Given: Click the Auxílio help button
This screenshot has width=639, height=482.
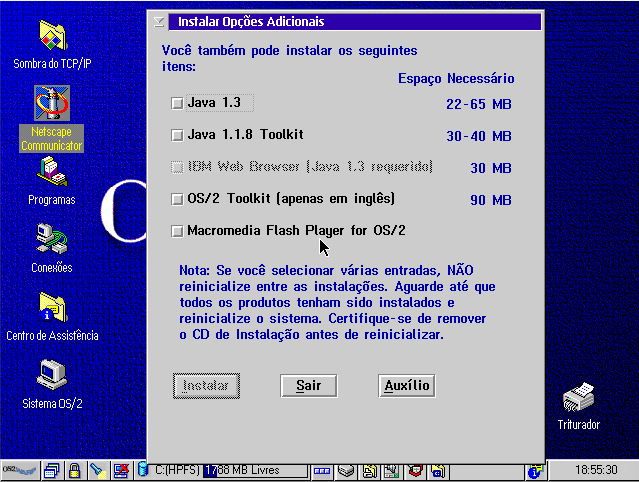Looking at the screenshot, I should [x=407, y=385].
